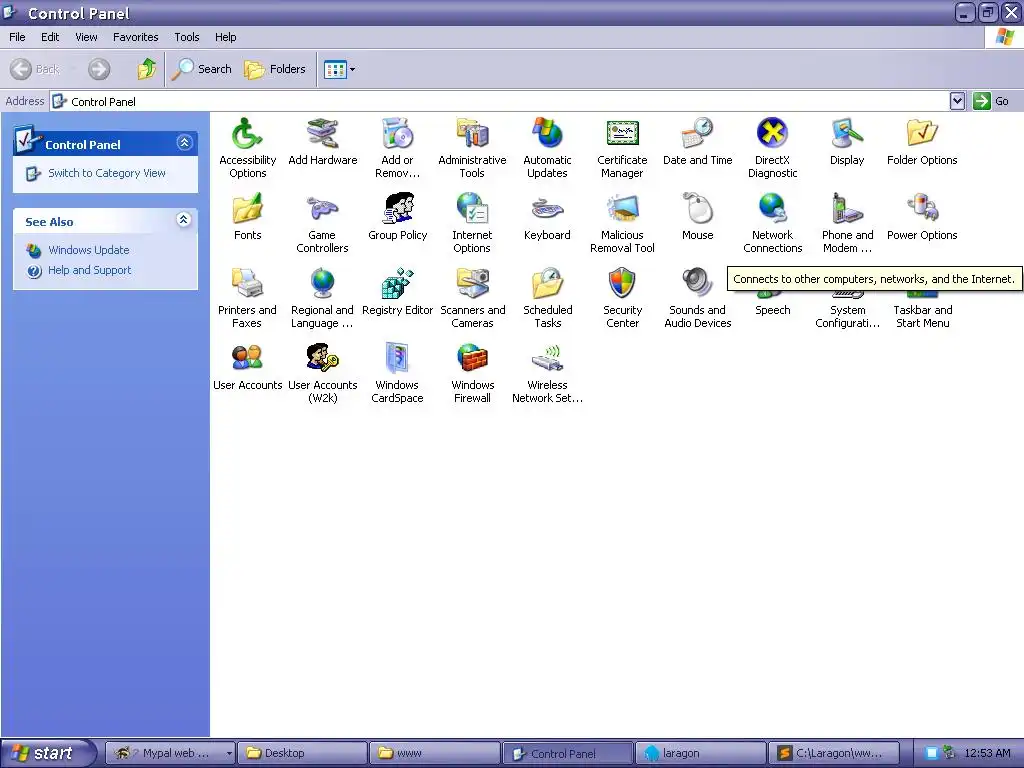Open Network Connections icon
The width and height of the screenshot is (1024, 768).
(773, 209)
